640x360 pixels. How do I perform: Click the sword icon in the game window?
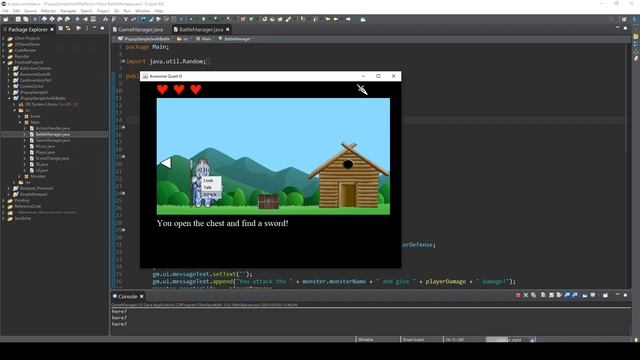click(362, 89)
